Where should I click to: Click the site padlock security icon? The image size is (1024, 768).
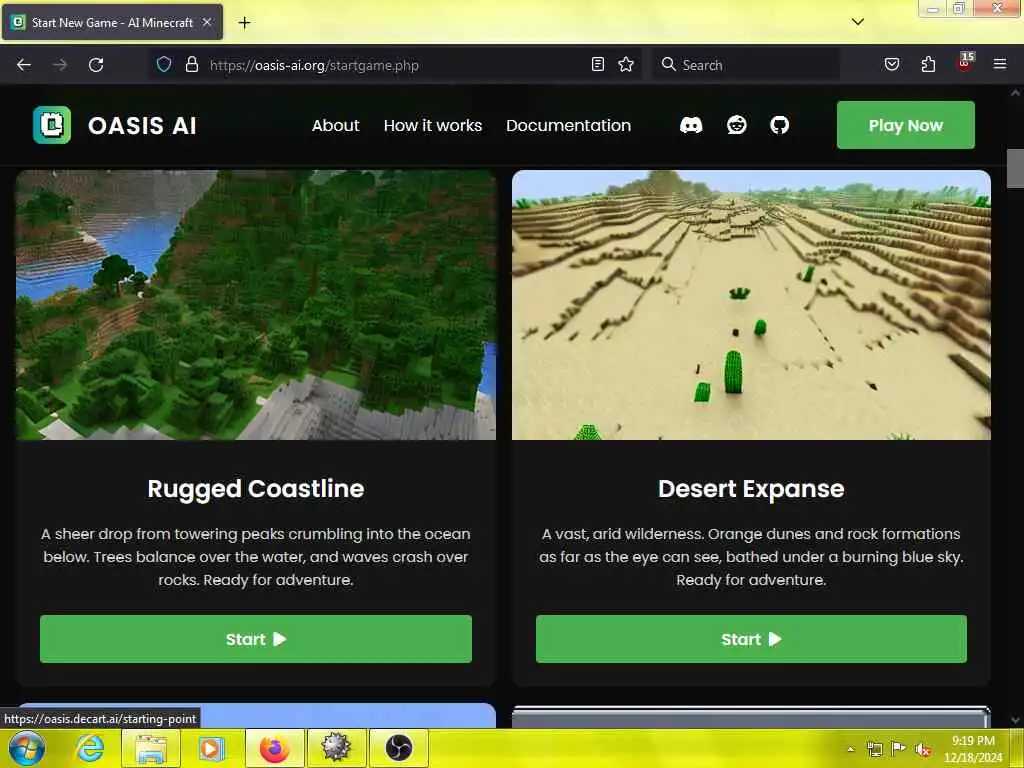click(x=191, y=64)
